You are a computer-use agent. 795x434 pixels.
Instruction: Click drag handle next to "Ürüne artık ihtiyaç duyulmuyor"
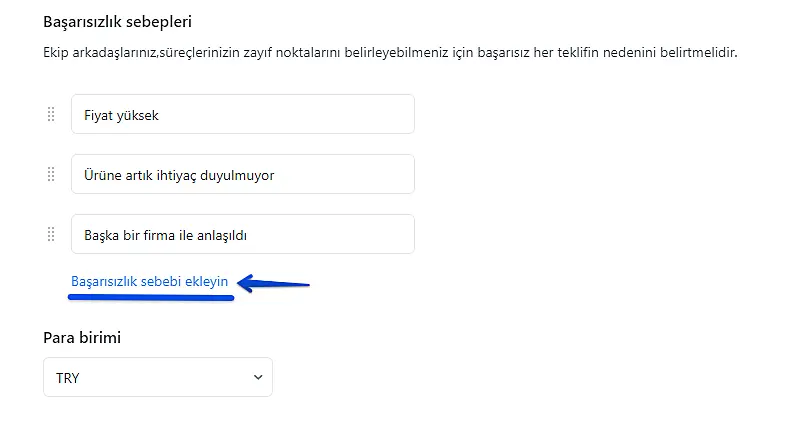(51, 175)
